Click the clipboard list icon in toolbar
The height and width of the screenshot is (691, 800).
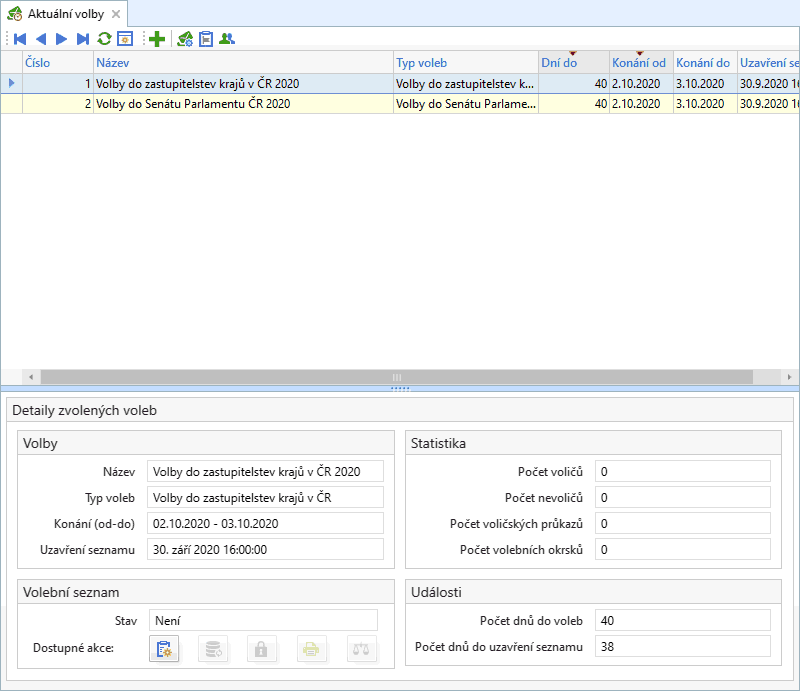206,39
